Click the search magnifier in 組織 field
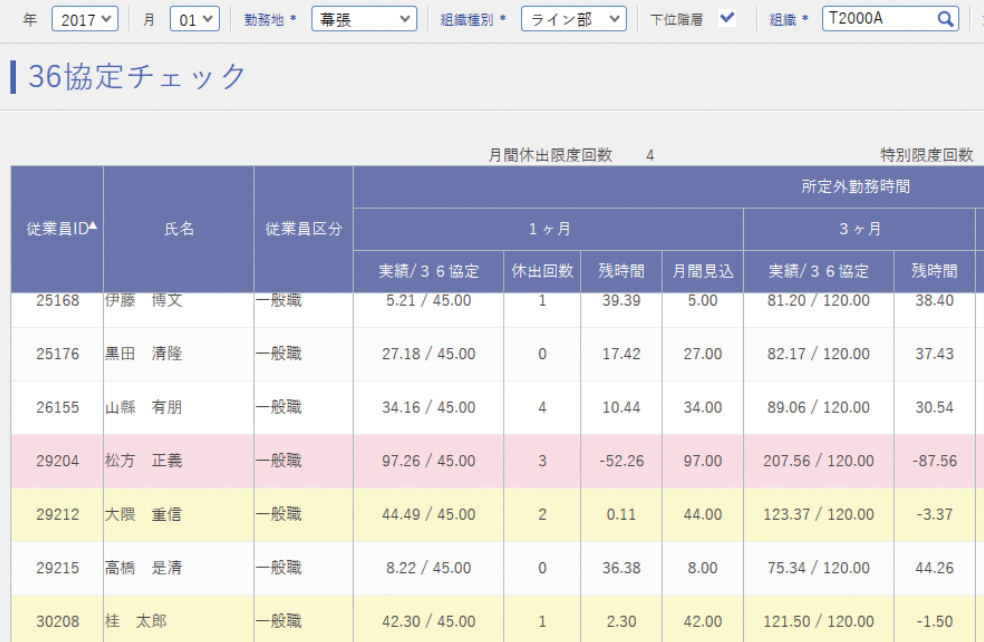Image resolution: width=984 pixels, height=642 pixels. point(945,19)
